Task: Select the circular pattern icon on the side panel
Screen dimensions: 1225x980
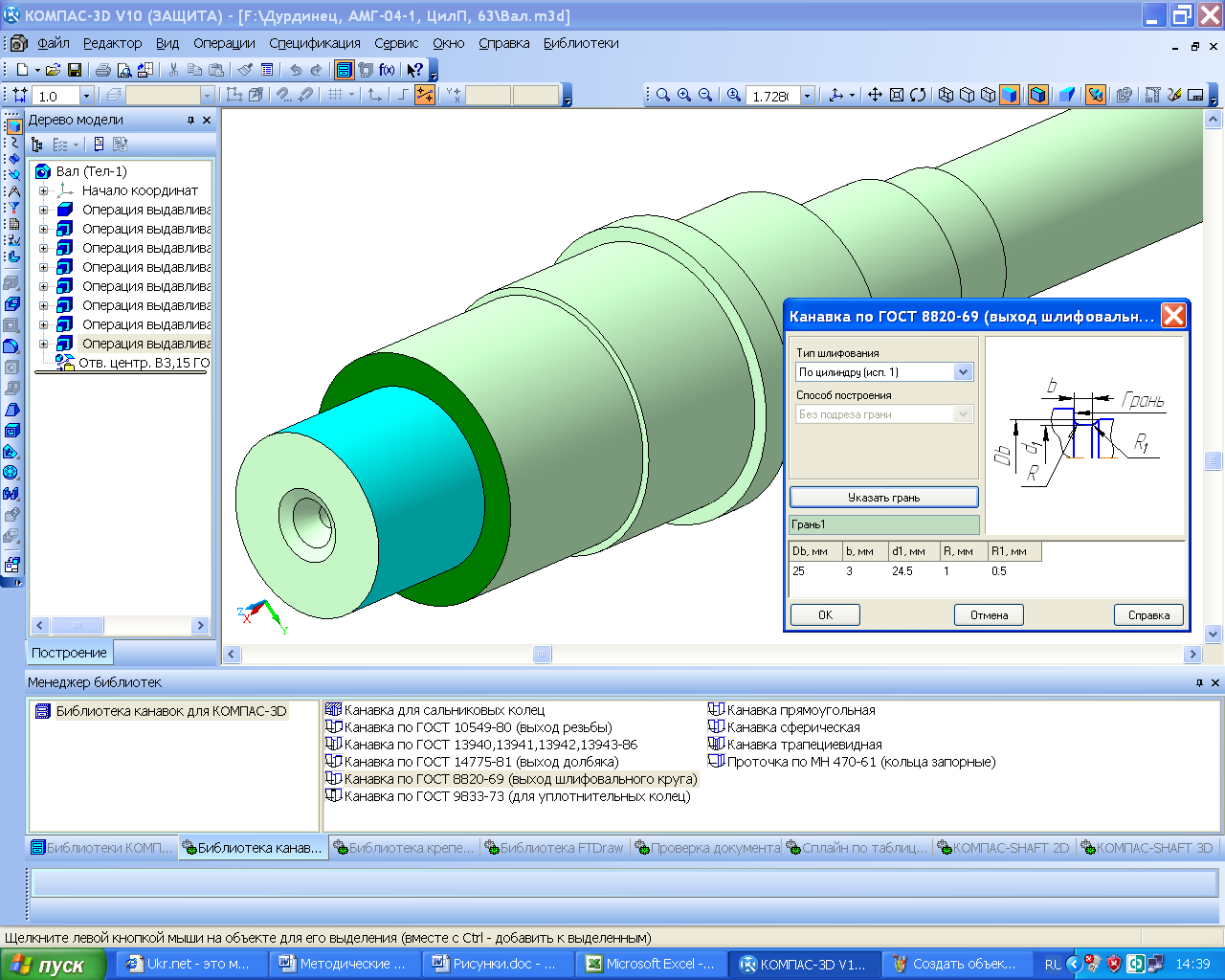Action: tap(12, 473)
